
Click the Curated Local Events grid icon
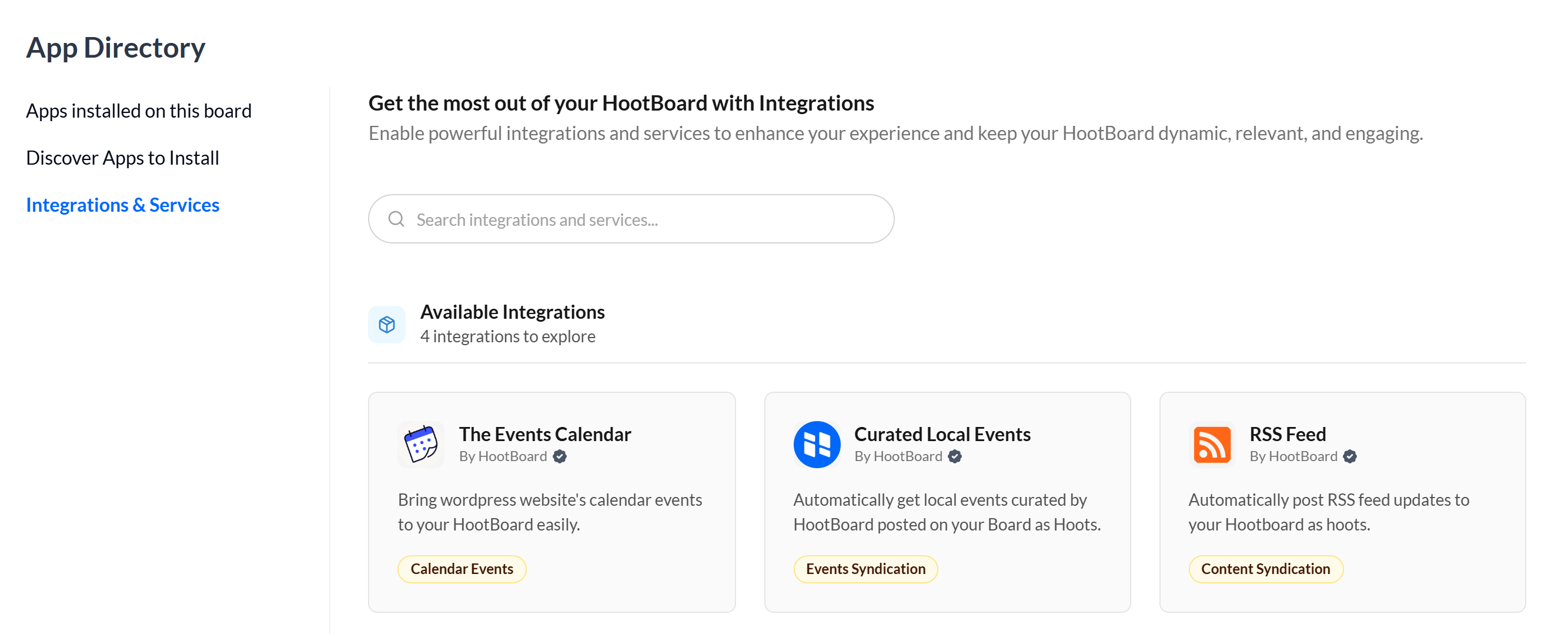tap(817, 444)
